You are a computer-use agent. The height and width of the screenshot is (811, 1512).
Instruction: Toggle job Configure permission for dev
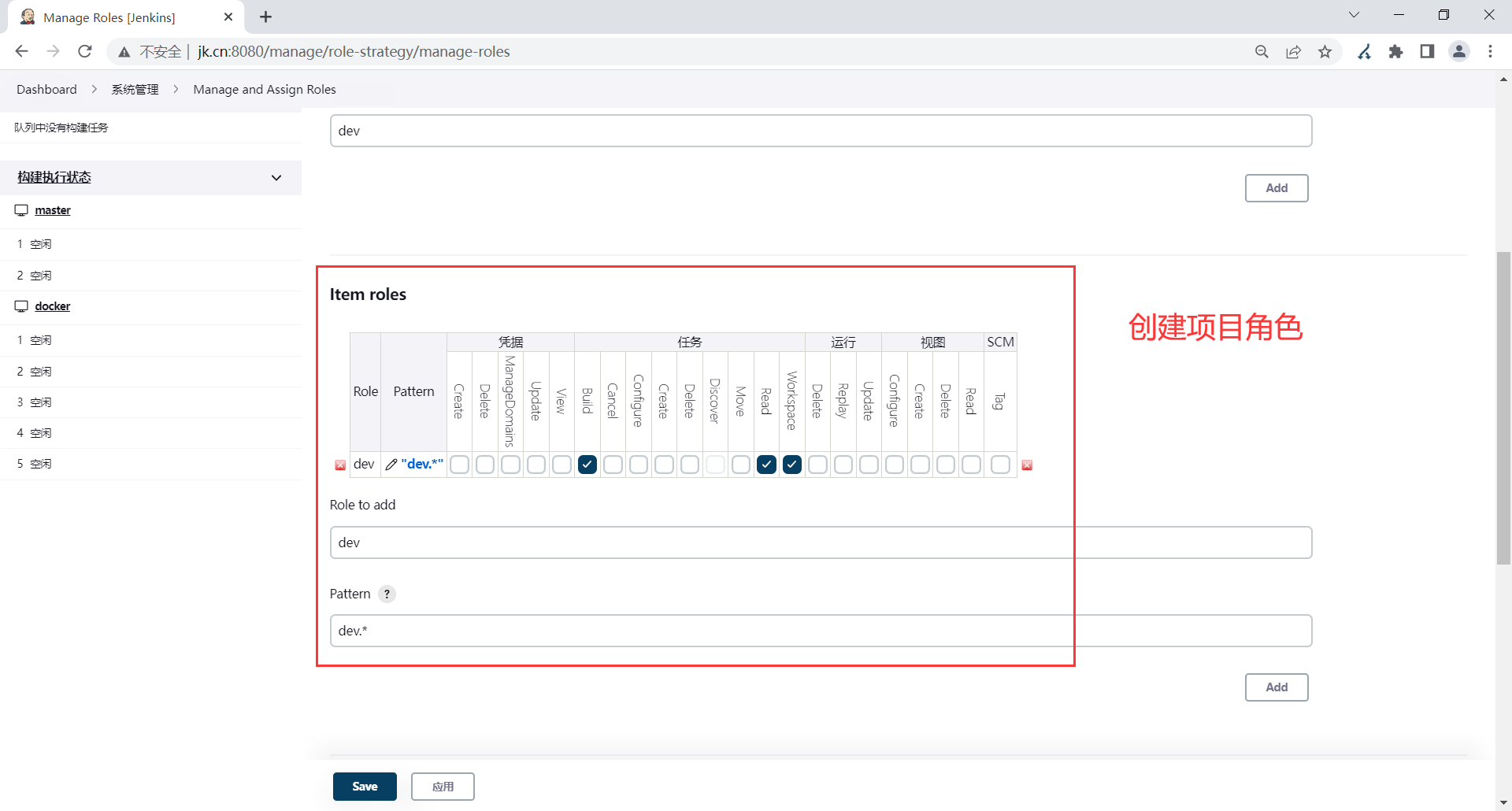(639, 465)
